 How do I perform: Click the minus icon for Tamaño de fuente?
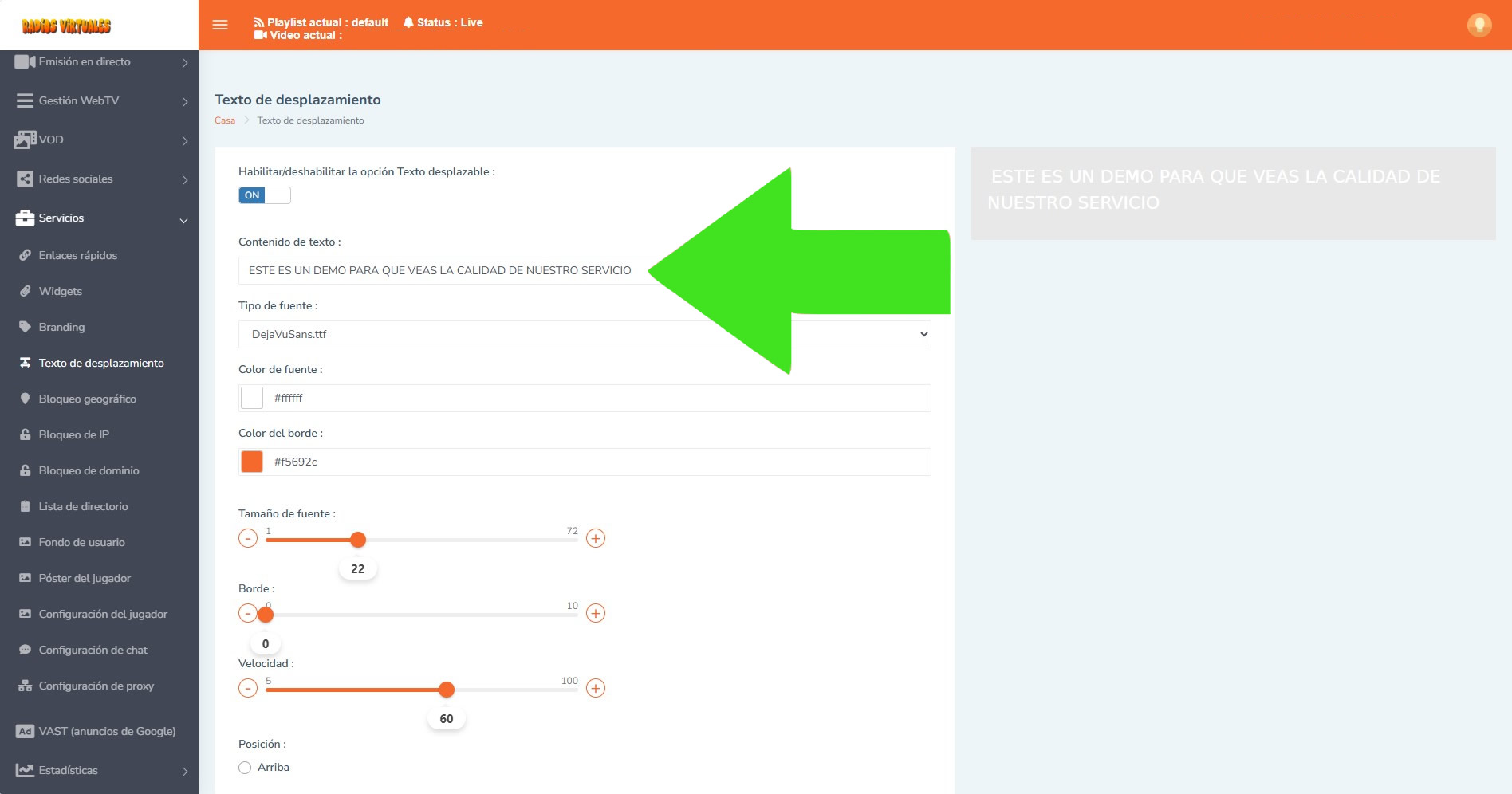click(x=248, y=538)
